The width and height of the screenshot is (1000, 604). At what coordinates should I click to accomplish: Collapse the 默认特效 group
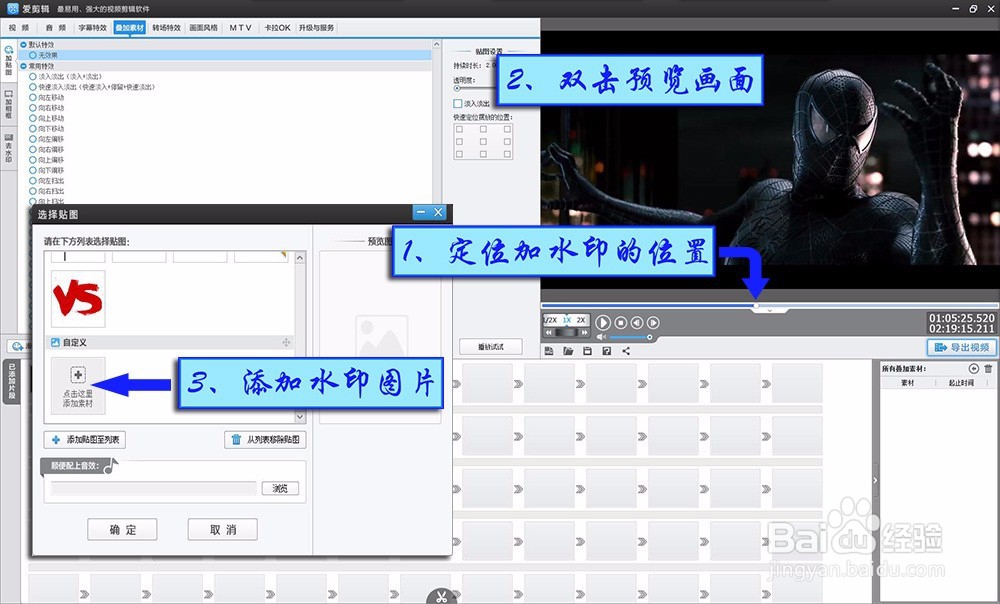[24, 45]
